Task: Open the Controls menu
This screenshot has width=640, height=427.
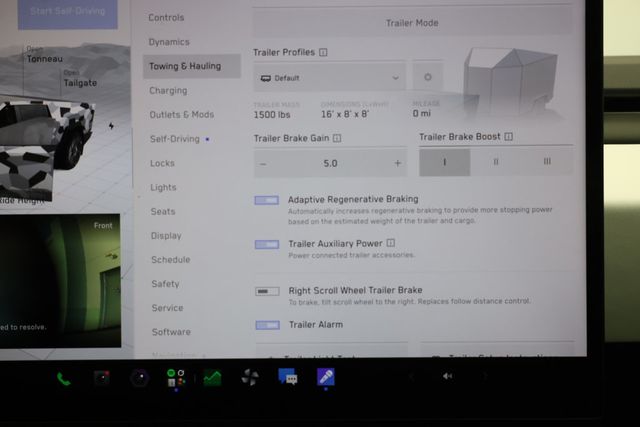Action: [x=166, y=18]
